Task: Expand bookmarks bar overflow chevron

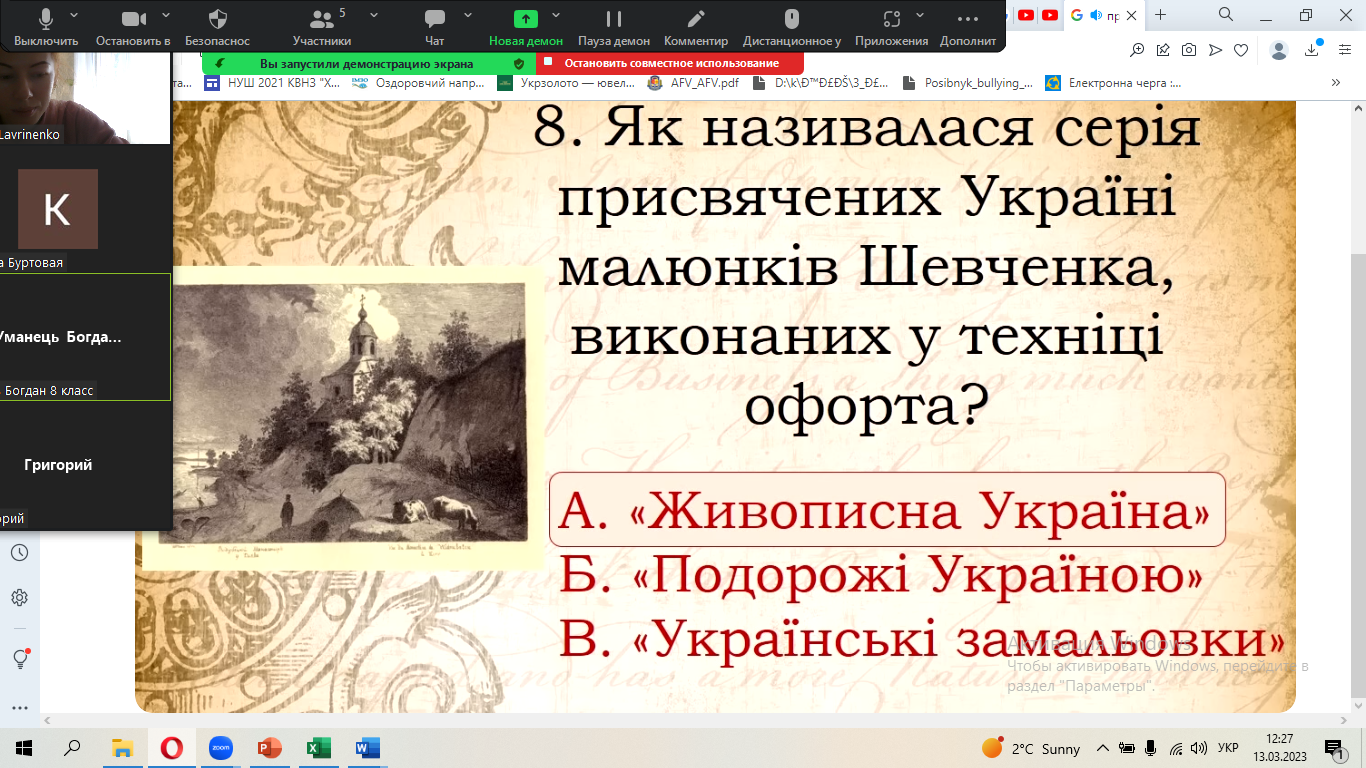Action: tap(1335, 83)
